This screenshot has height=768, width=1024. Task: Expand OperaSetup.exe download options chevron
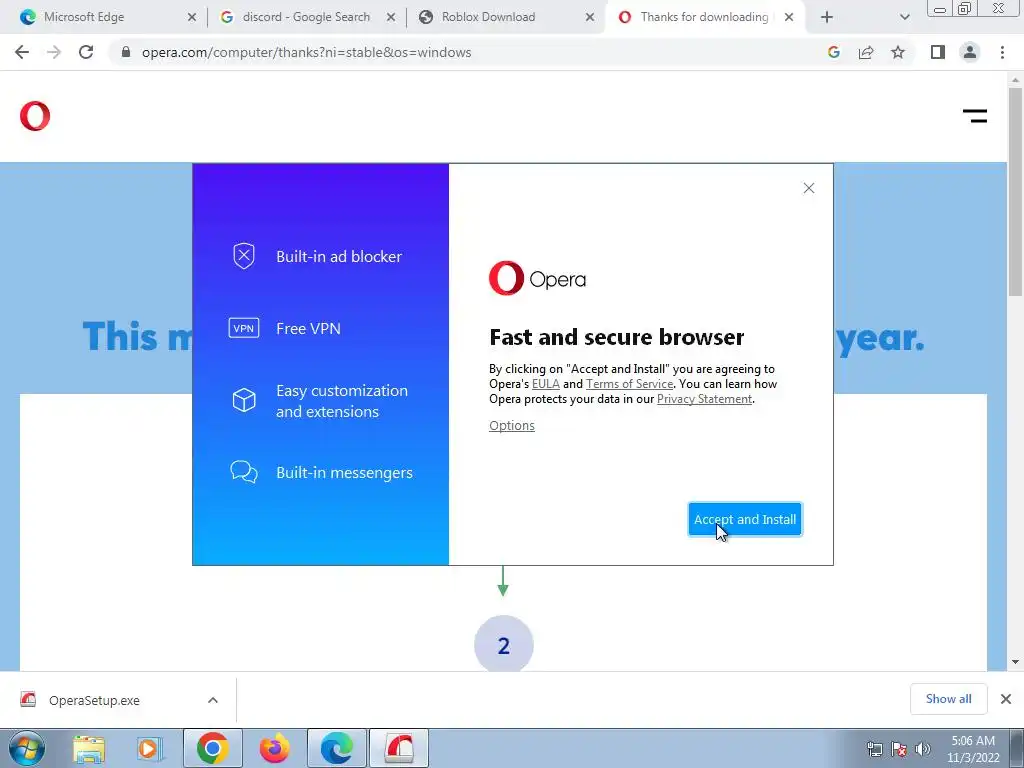tap(213, 700)
